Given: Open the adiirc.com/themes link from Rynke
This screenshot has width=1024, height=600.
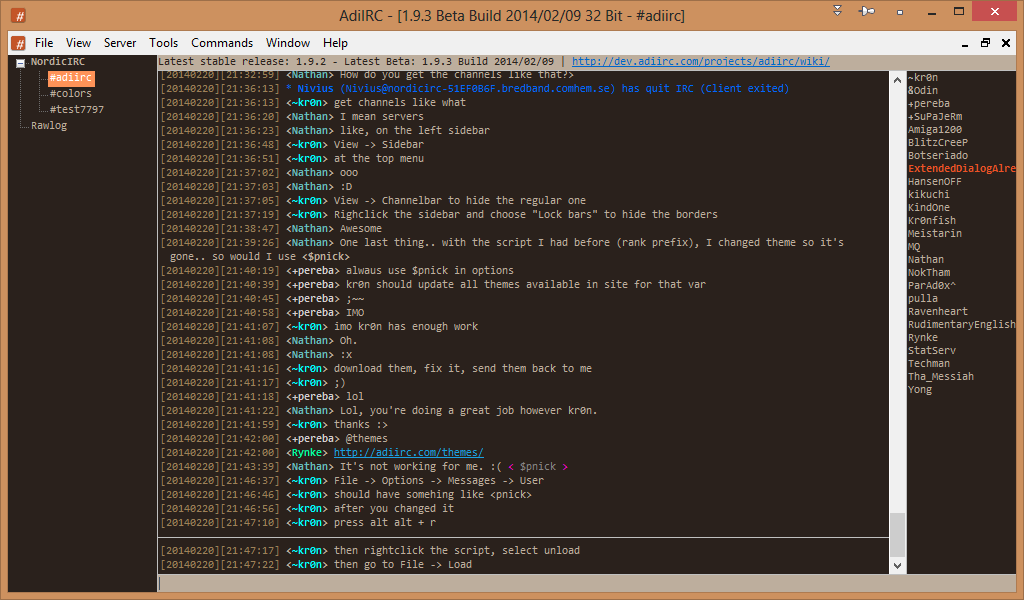Looking at the screenshot, I should point(409,452).
